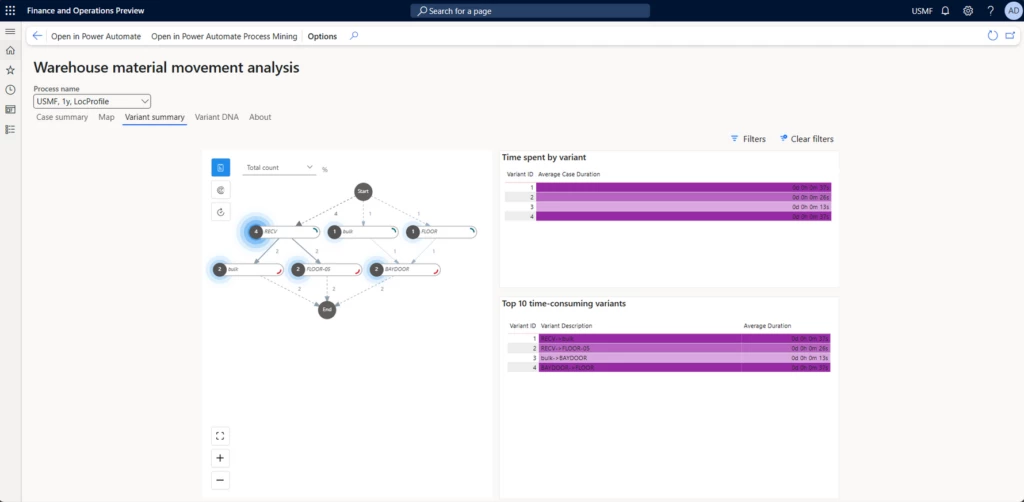Screen dimensions: 1024x502
Task: Select the FLOOR node with count 1
Action: point(441,232)
